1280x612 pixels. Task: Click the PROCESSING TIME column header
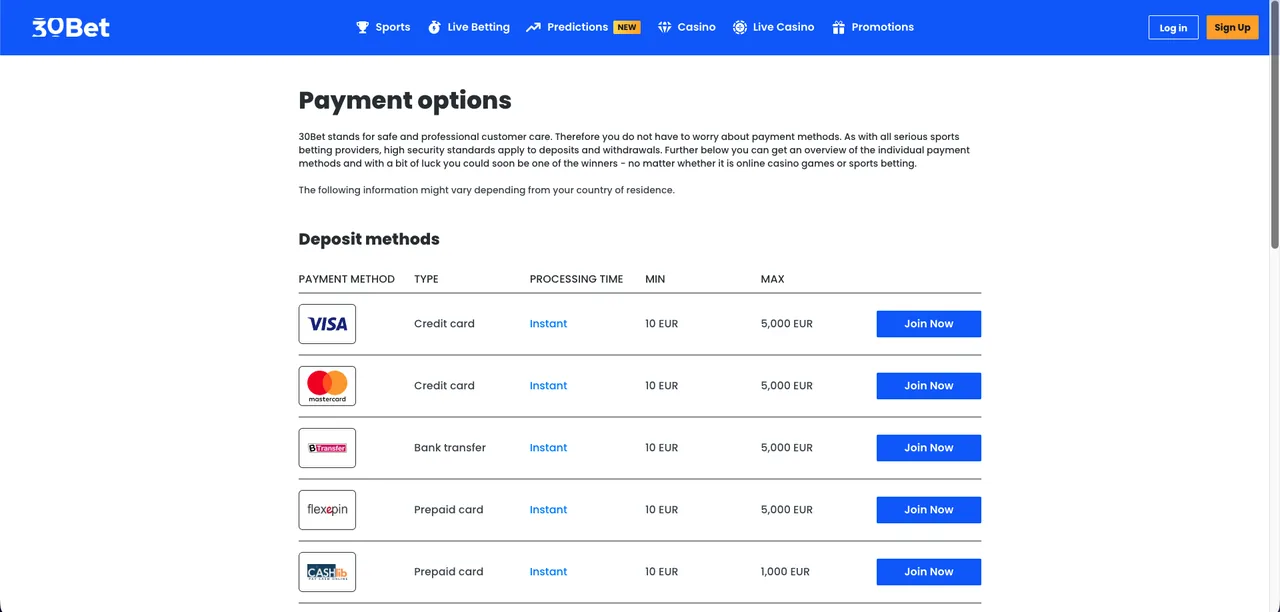pyautogui.click(x=576, y=279)
